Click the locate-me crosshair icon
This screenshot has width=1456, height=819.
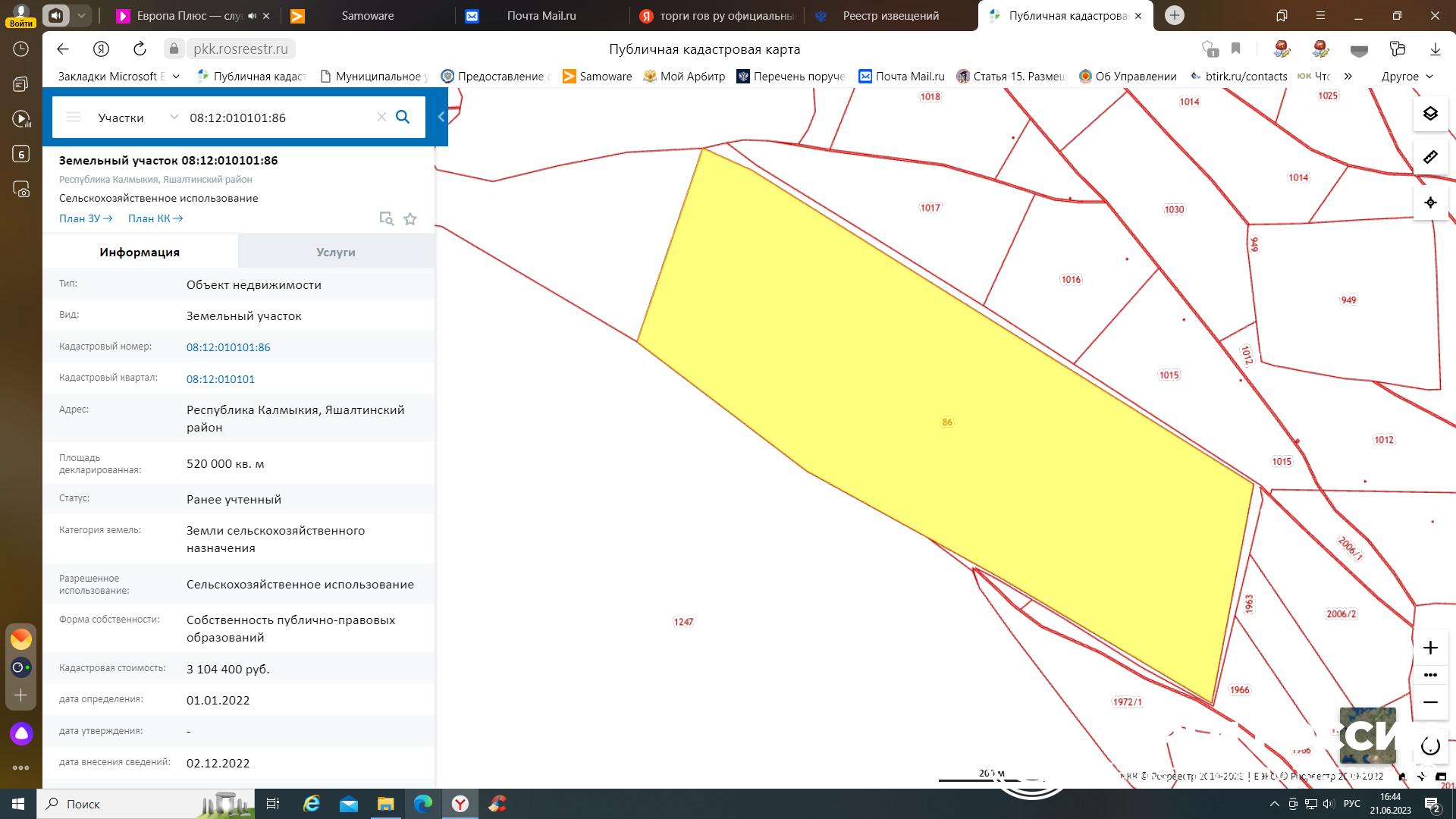1430,202
